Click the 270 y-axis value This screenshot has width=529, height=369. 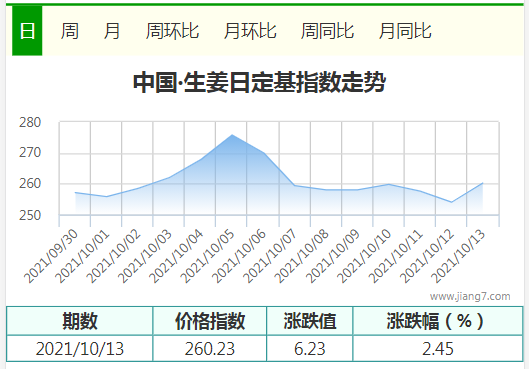coord(30,152)
